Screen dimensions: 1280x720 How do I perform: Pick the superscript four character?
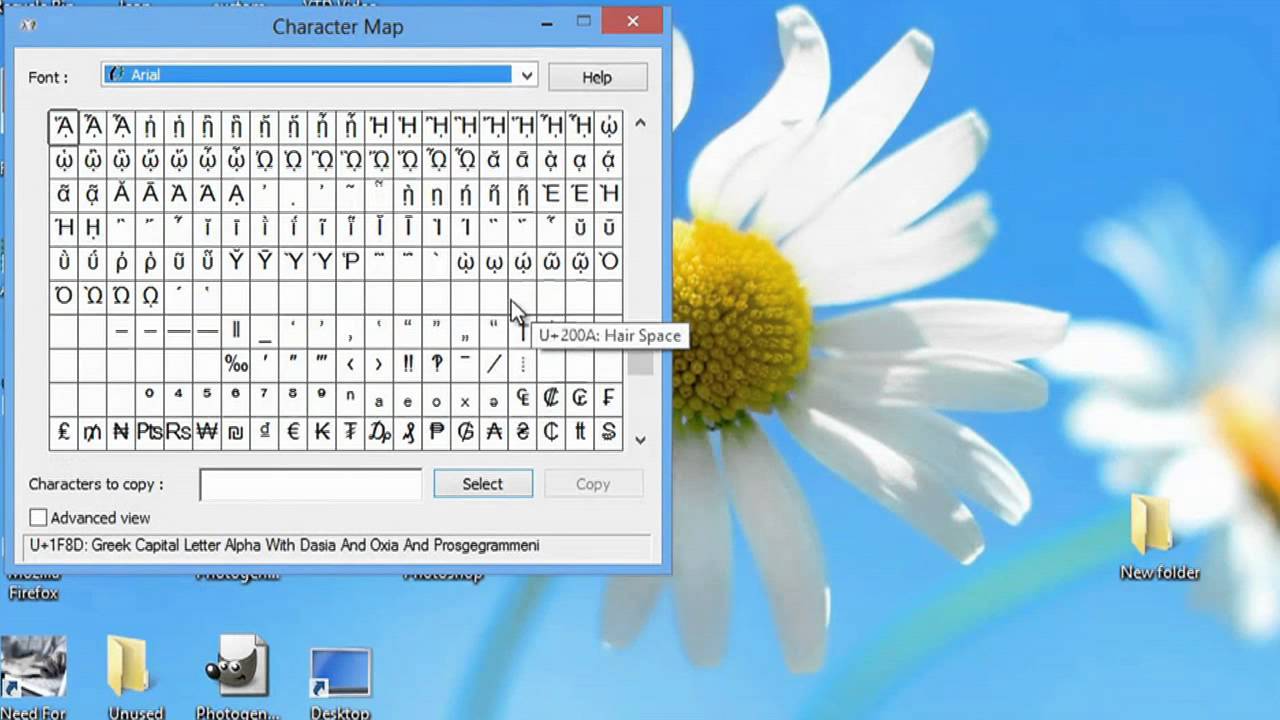pos(179,398)
